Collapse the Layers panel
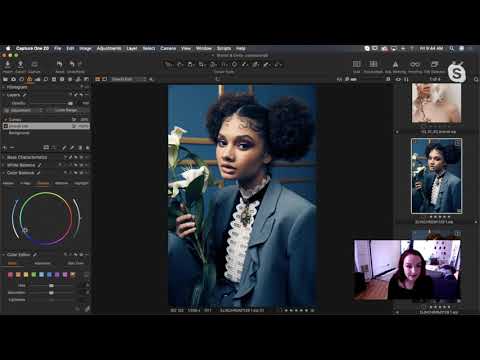The width and height of the screenshot is (480, 360). pos(4,95)
